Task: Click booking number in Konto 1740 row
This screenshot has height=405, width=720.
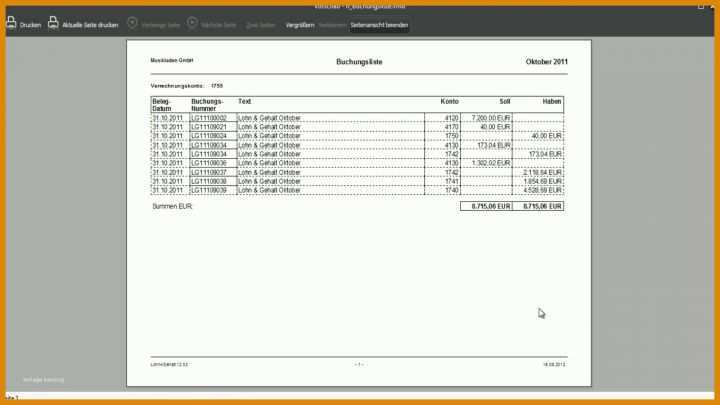Action: pyautogui.click(x=209, y=190)
